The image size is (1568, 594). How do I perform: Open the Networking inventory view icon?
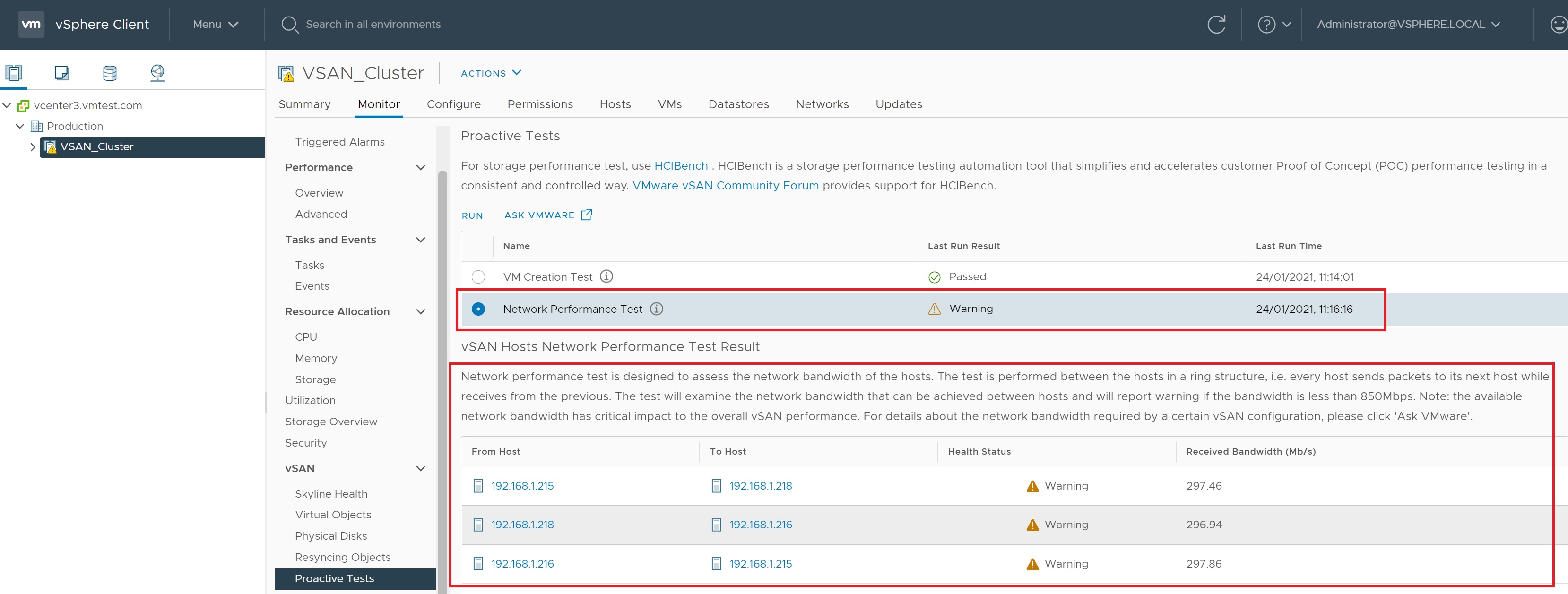pos(157,73)
